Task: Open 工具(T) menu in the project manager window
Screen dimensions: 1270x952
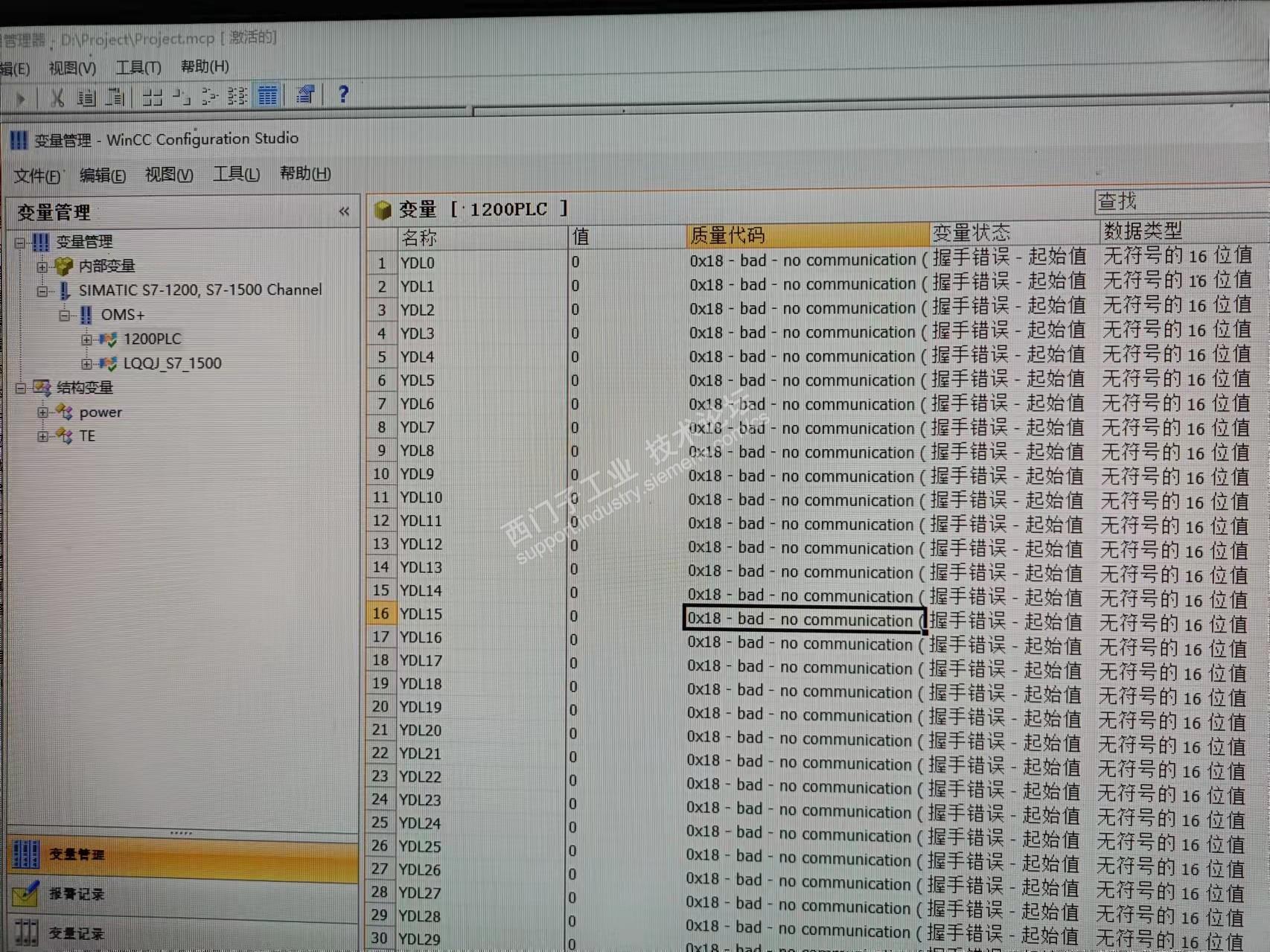Action: coord(138,68)
